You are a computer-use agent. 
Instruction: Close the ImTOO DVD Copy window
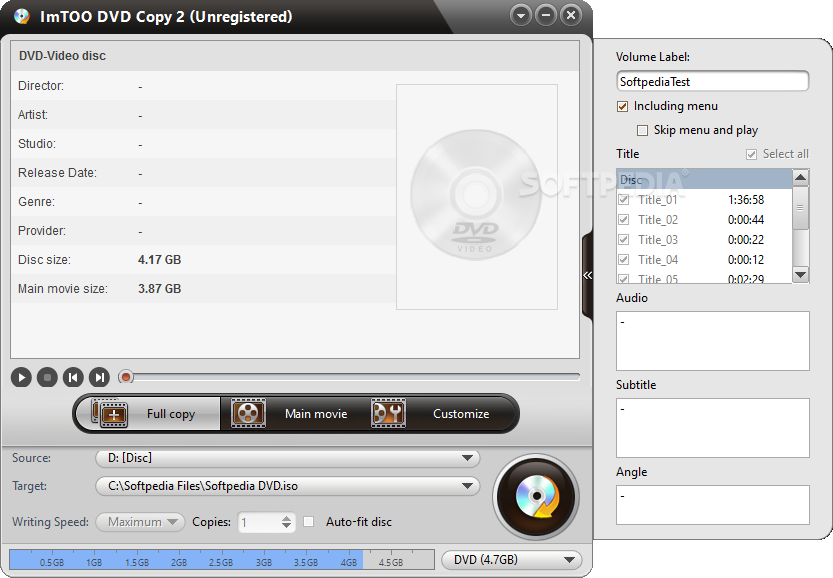571,15
